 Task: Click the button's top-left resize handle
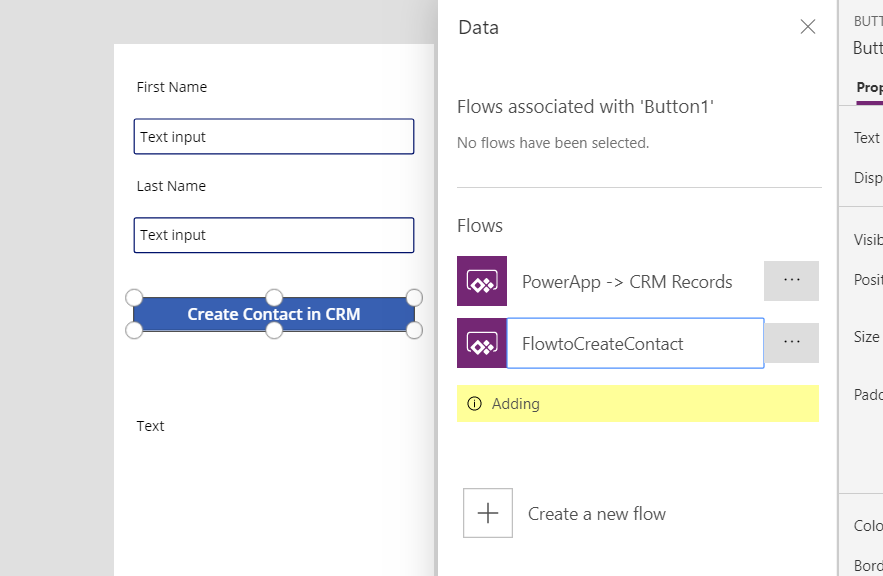pos(134,297)
